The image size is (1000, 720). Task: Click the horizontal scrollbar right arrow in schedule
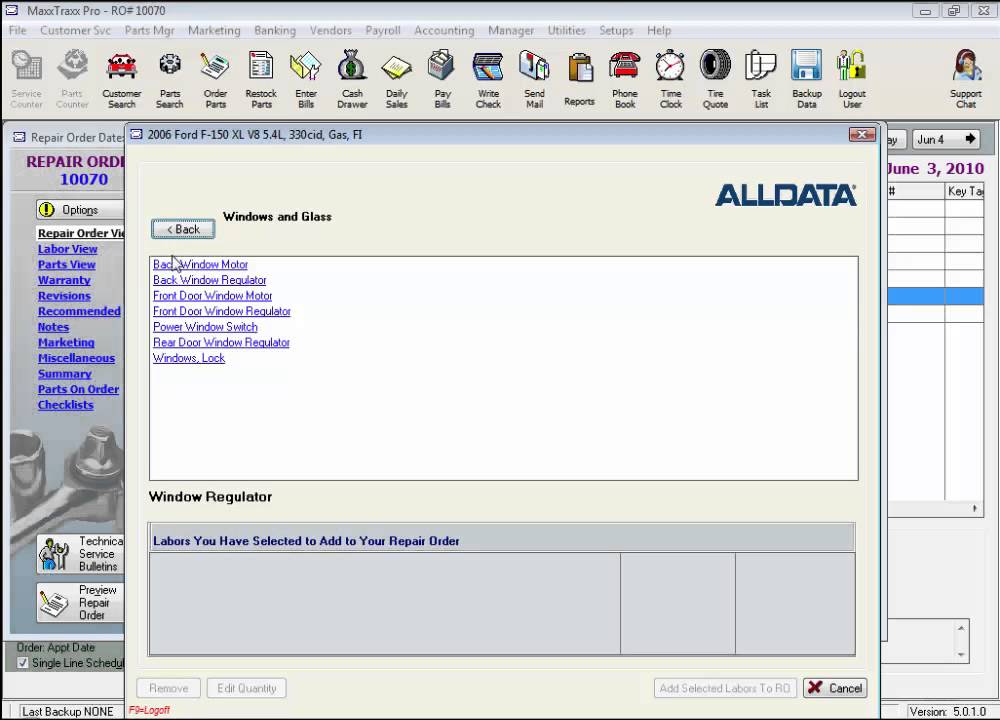click(975, 509)
